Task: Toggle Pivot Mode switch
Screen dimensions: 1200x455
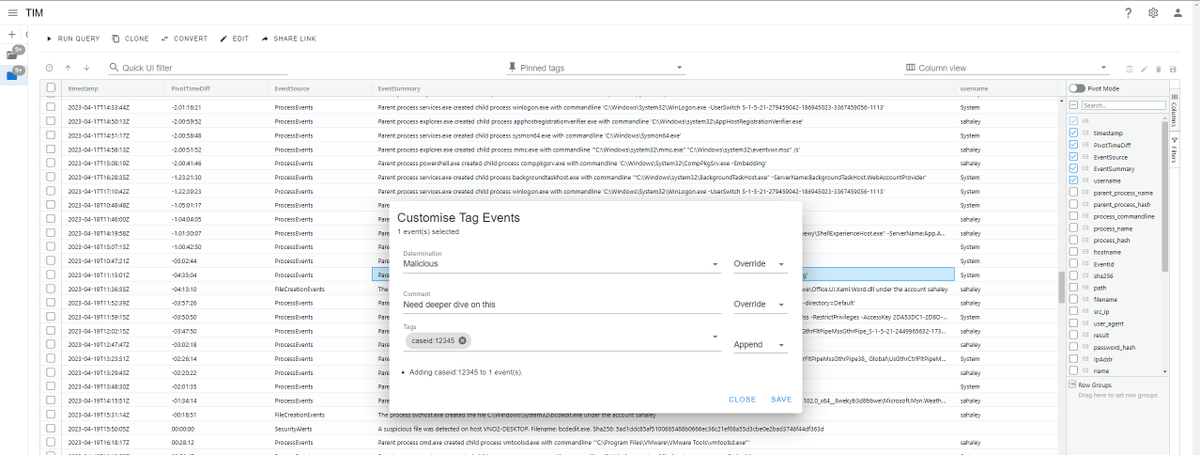Action: [1075, 88]
